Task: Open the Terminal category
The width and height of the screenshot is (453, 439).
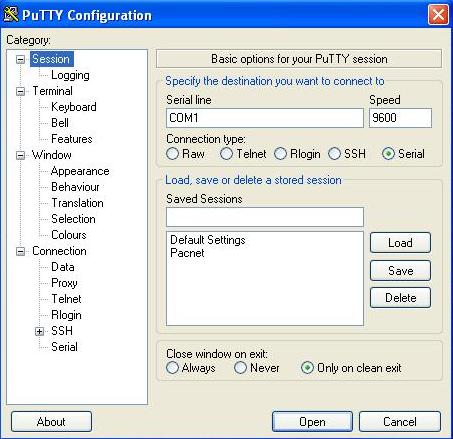Action: click(x=52, y=91)
